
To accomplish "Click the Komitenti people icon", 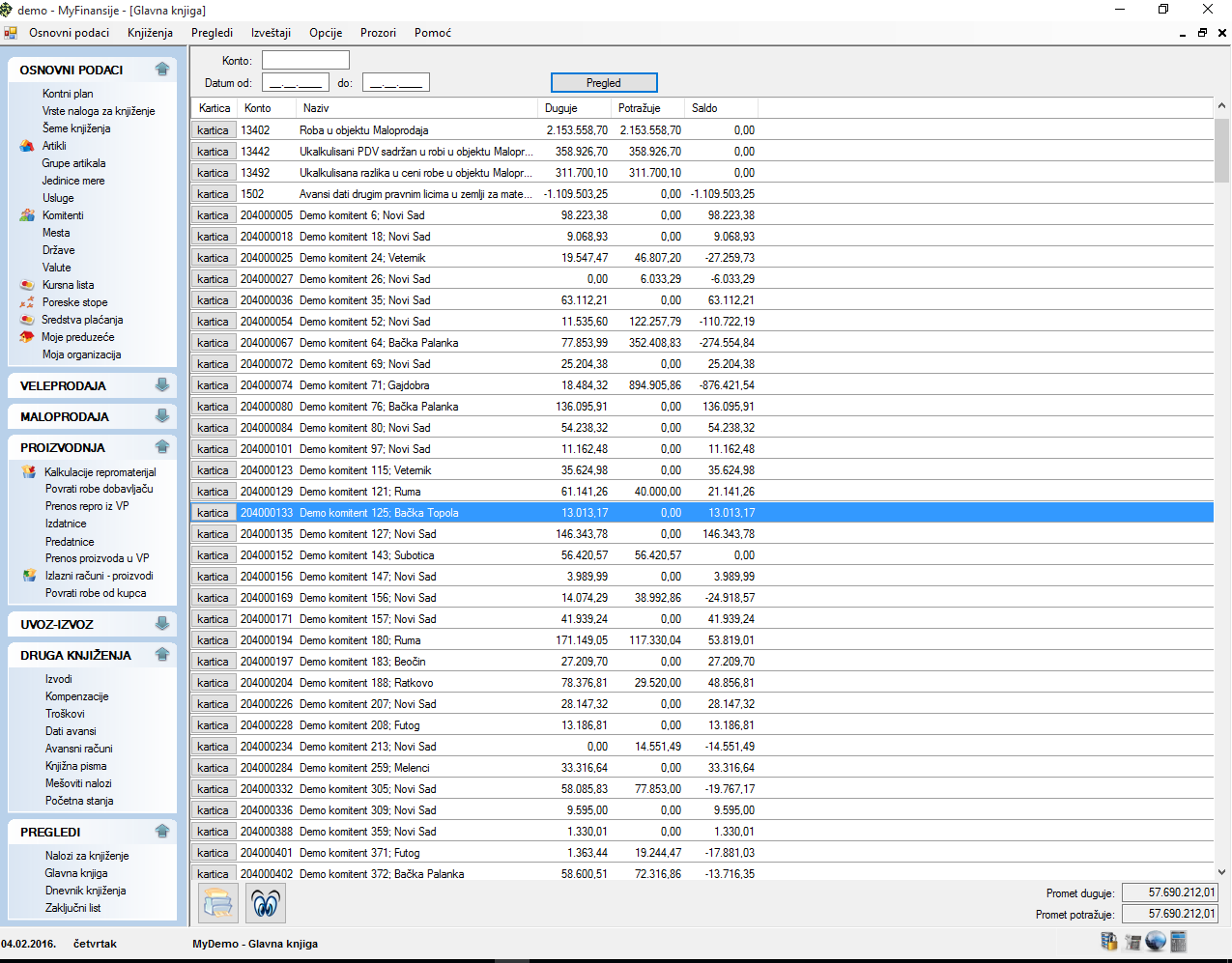I will click(x=27, y=215).
